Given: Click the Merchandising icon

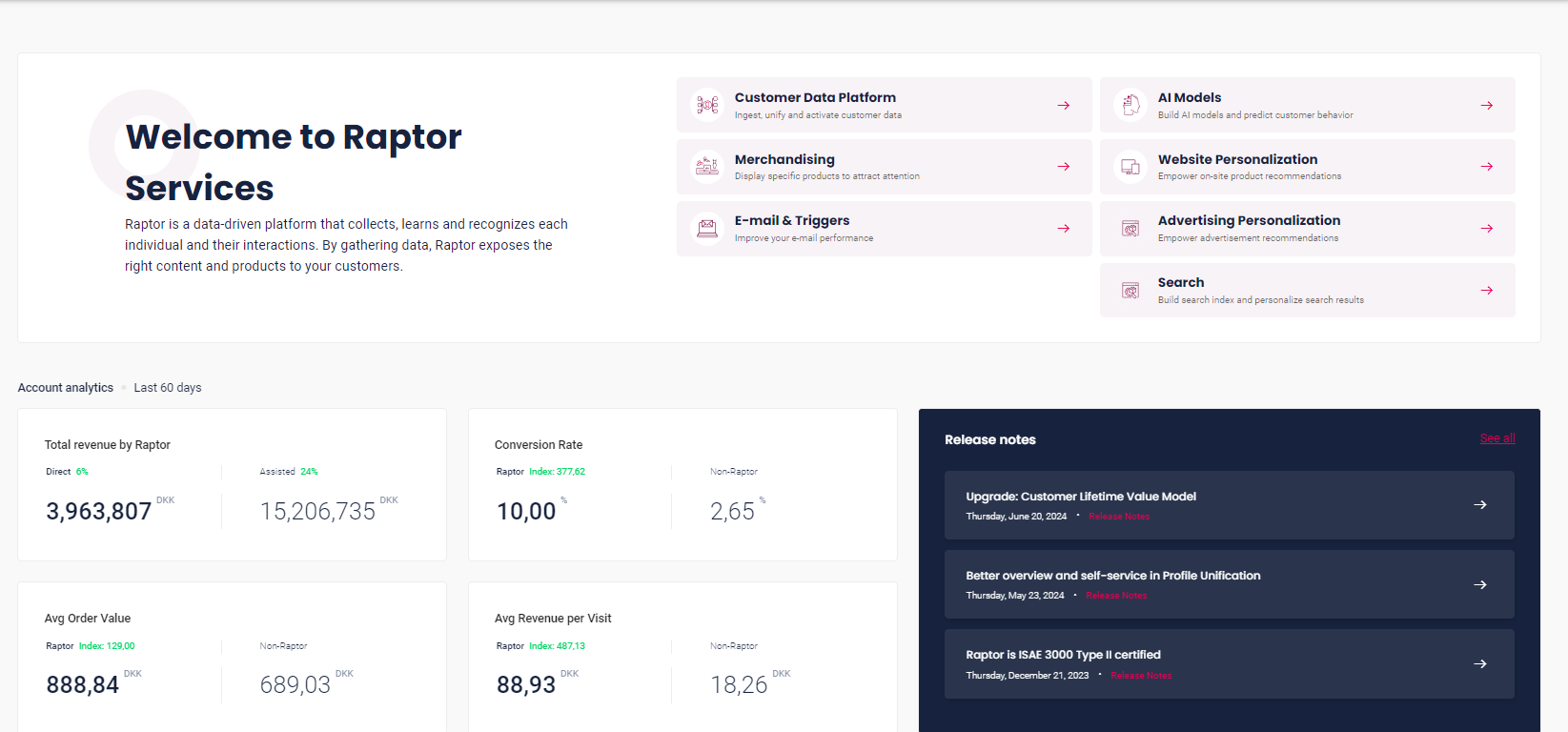Looking at the screenshot, I should pos(707,167).
